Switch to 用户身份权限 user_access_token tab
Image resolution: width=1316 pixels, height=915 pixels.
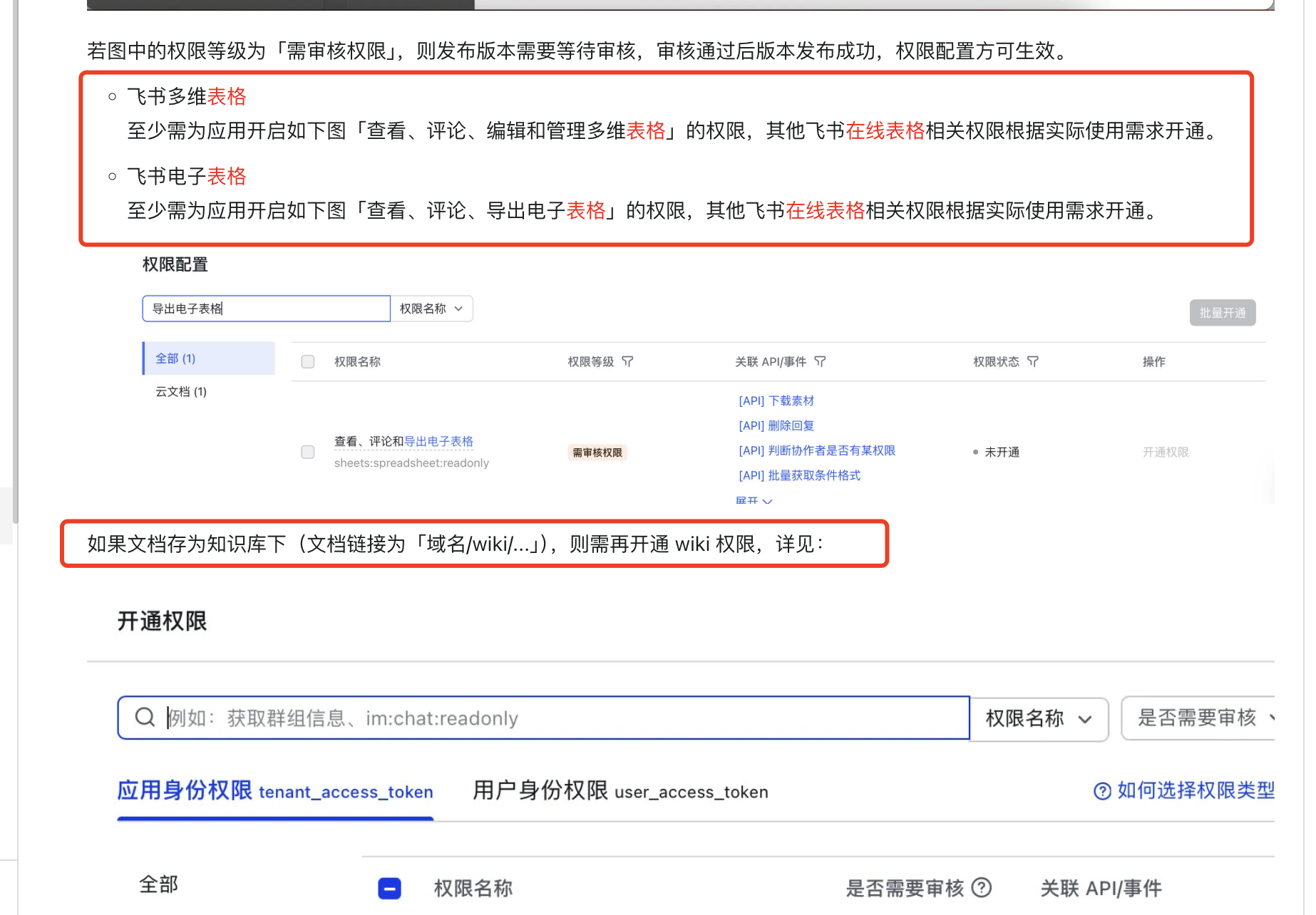pyautogui.click(x=620, y=791)
